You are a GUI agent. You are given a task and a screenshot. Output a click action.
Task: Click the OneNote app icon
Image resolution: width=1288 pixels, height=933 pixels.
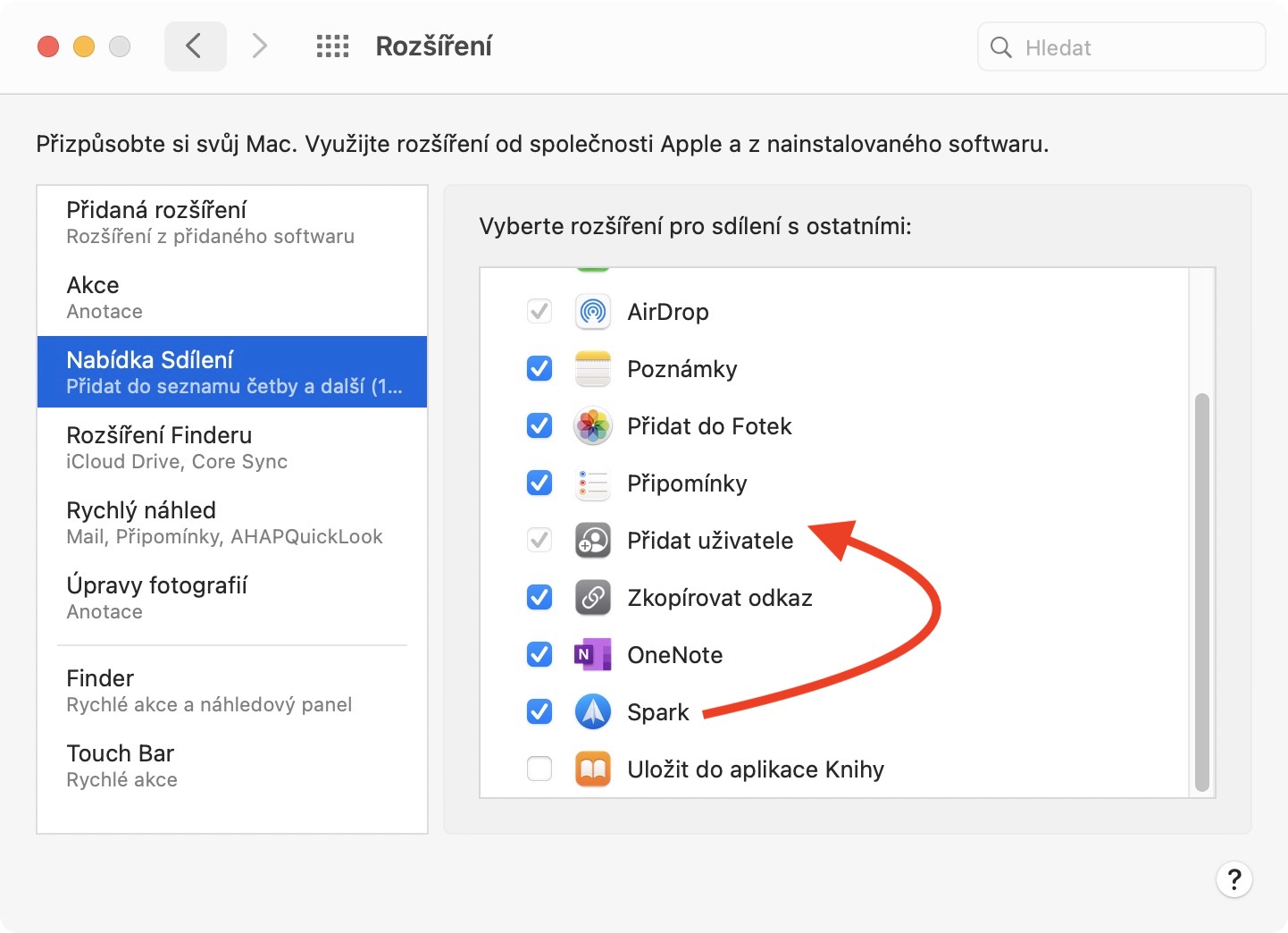coord(592,655)
